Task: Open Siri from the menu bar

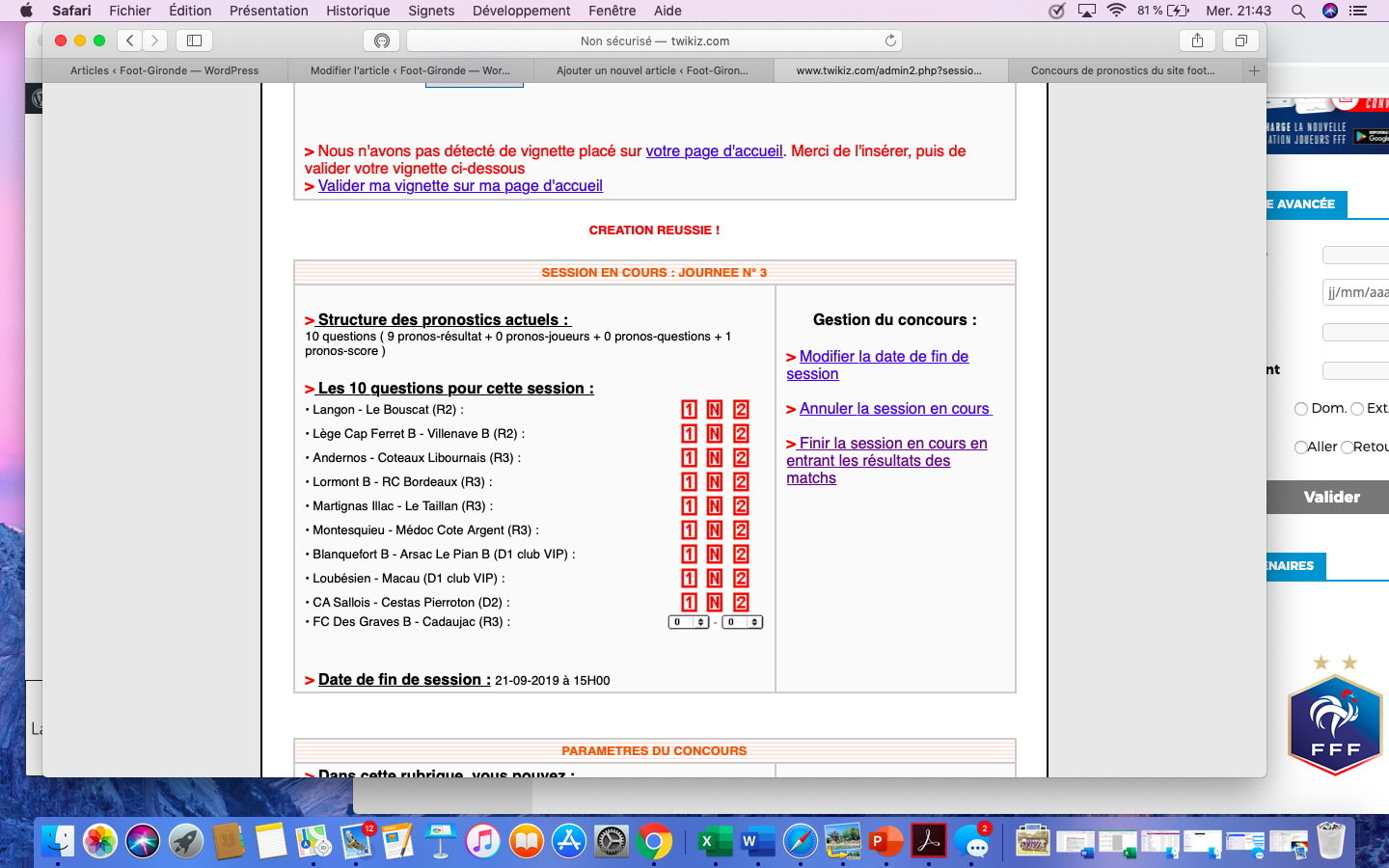Action: 1330,11
